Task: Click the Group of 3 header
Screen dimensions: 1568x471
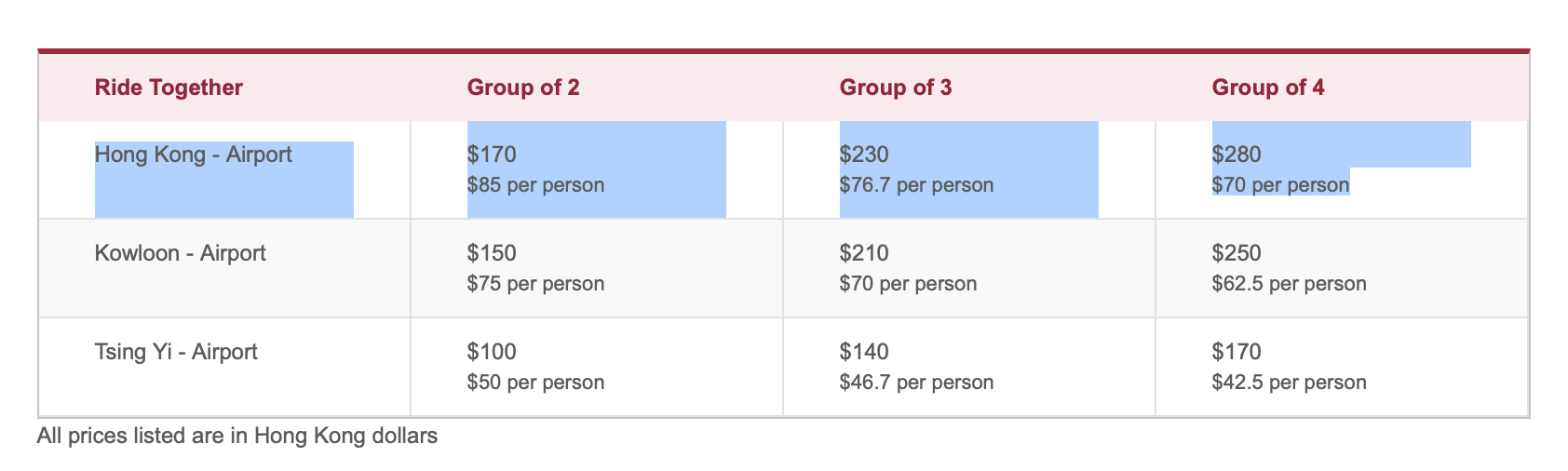Action: coord(896,87)
